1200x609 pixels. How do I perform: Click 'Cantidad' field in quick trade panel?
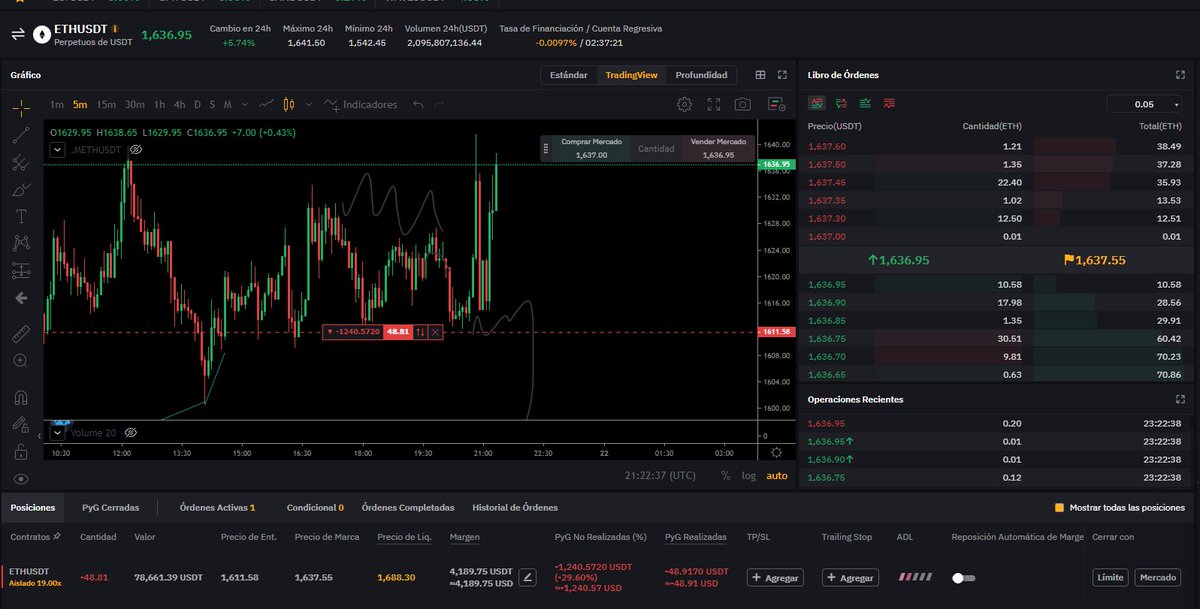656,148
